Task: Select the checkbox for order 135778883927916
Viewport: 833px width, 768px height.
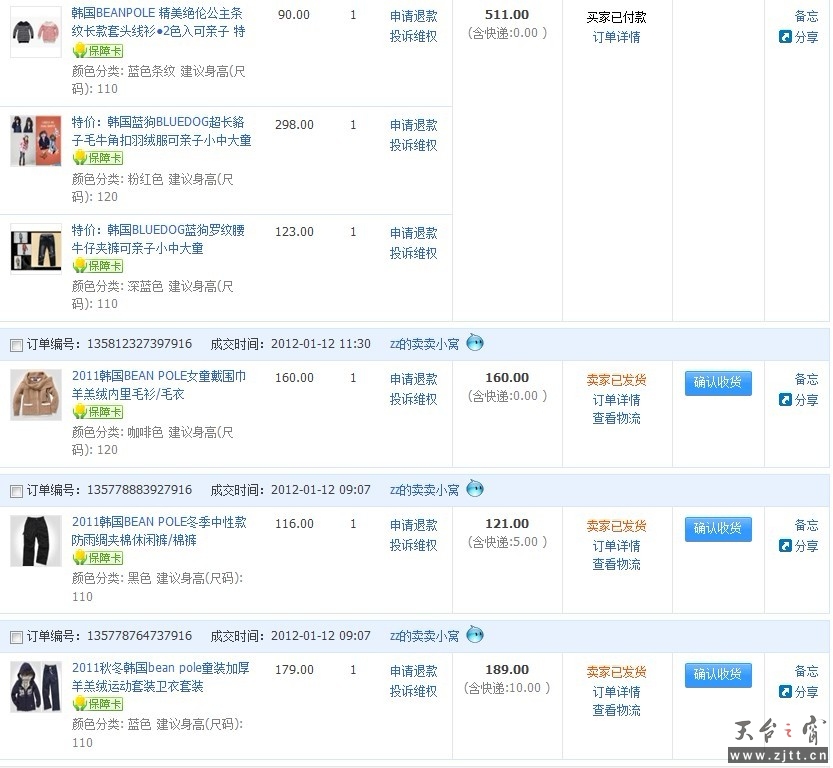Action: click(x=16, y=491)
